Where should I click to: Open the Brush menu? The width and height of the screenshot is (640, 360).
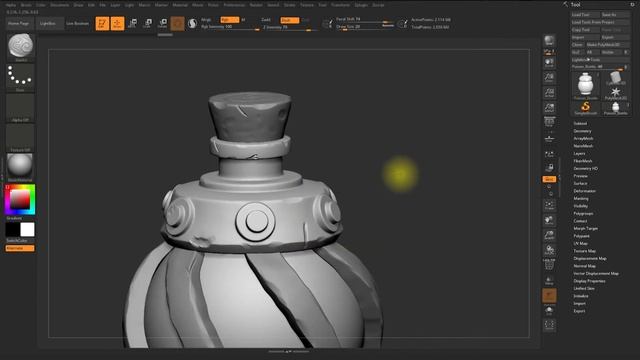[26, 5]
